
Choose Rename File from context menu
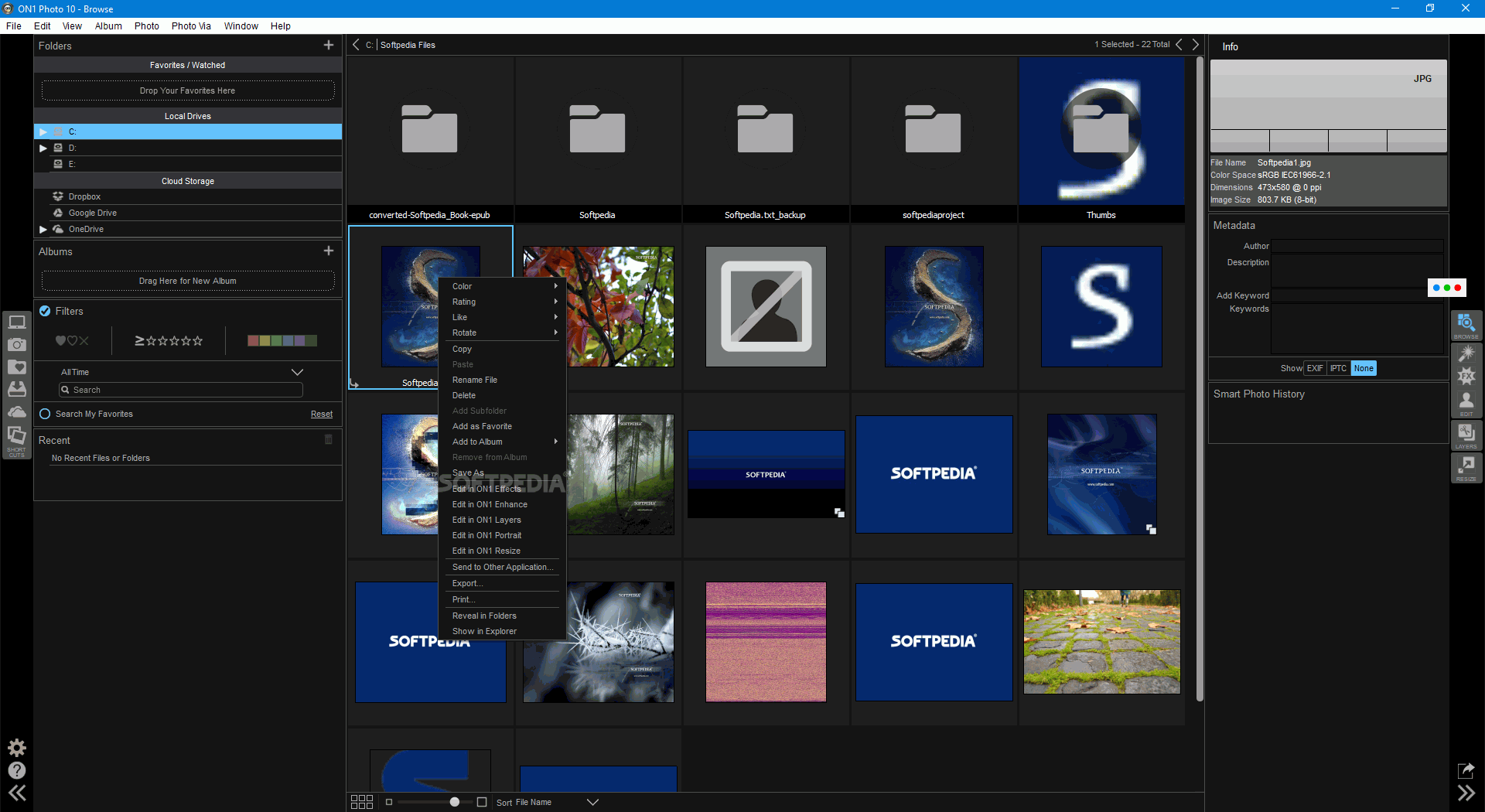pos(503,380)
